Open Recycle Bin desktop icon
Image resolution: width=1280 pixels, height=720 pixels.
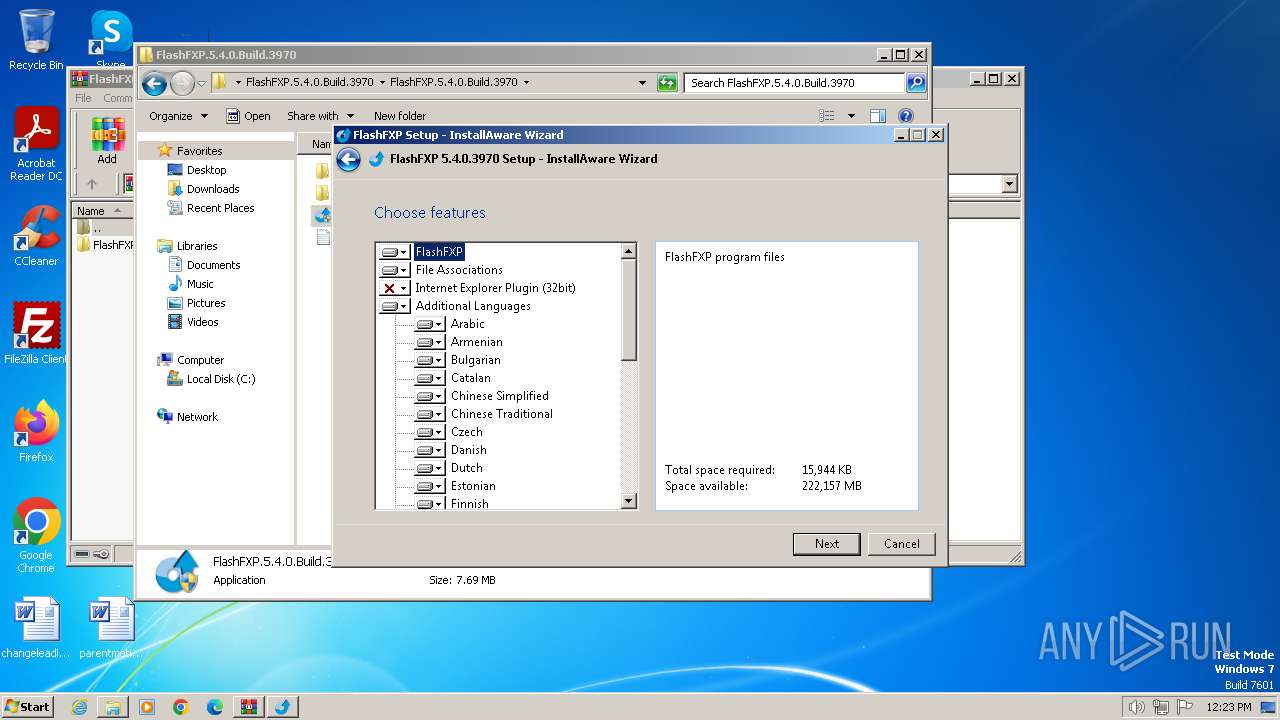(36, 40)
